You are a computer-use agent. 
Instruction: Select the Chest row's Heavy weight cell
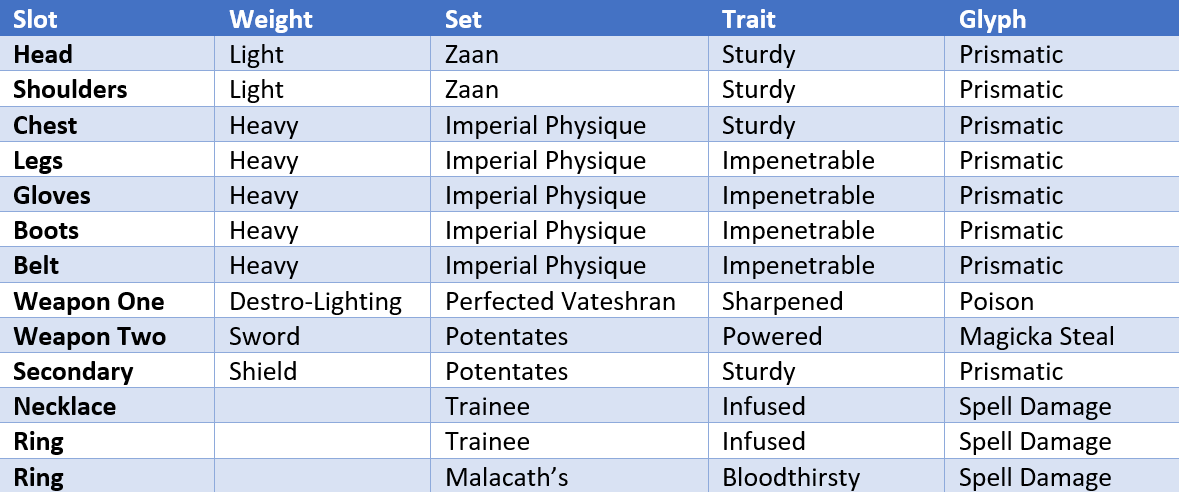(x=323, y=124)
